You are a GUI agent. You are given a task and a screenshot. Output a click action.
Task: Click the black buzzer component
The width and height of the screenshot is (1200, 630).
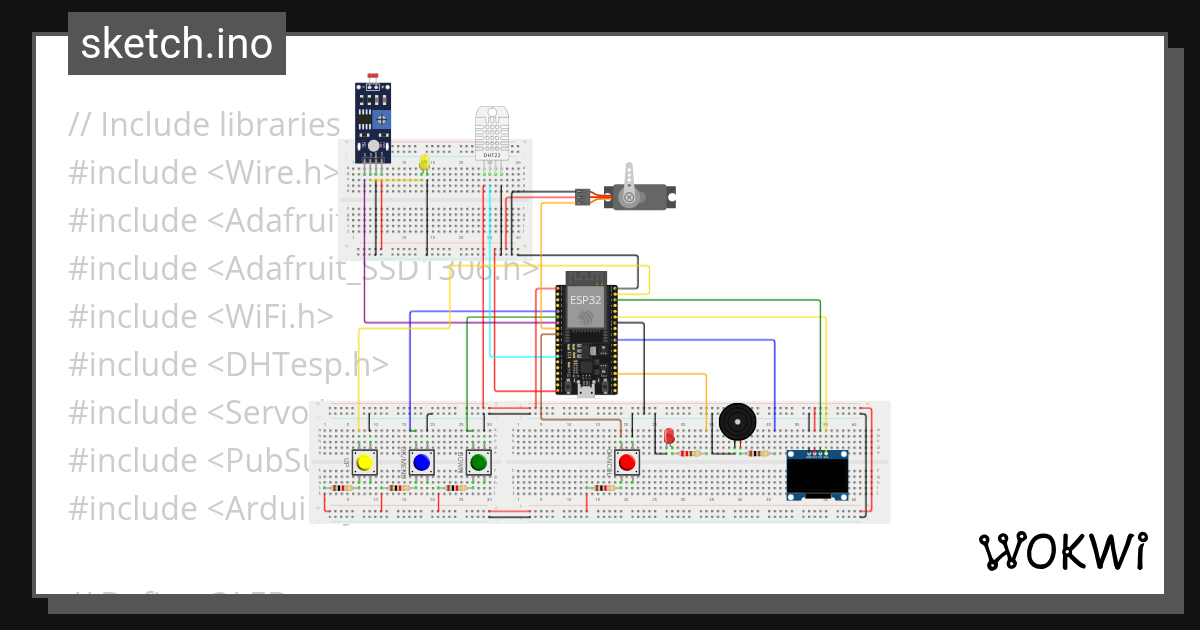click(x=737, y=422)
